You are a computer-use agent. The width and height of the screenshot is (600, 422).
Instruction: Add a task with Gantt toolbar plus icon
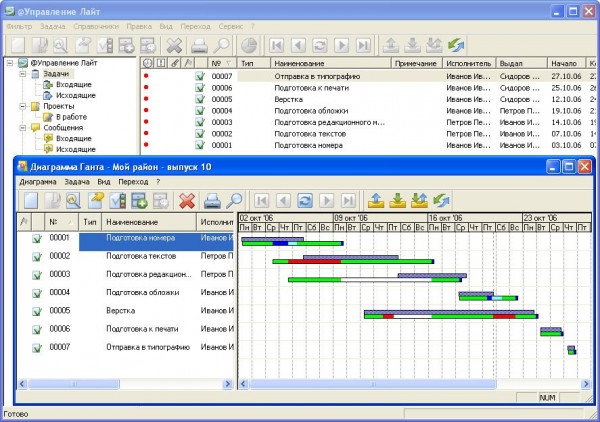(139, 200)
